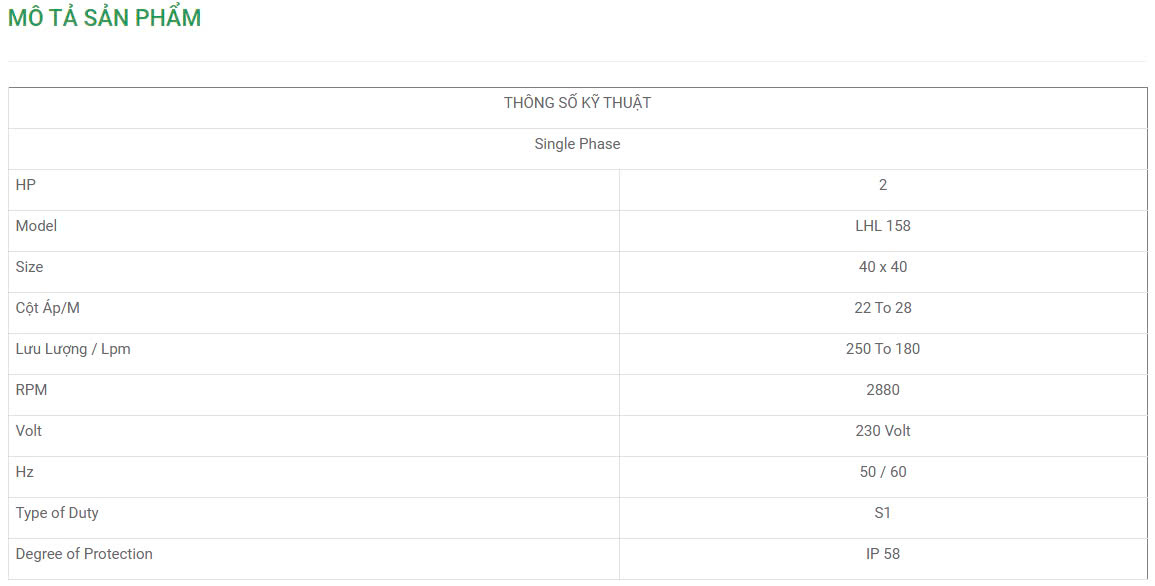Click the Model label cell
The image size is (1155, 586).
pos(37,226)
